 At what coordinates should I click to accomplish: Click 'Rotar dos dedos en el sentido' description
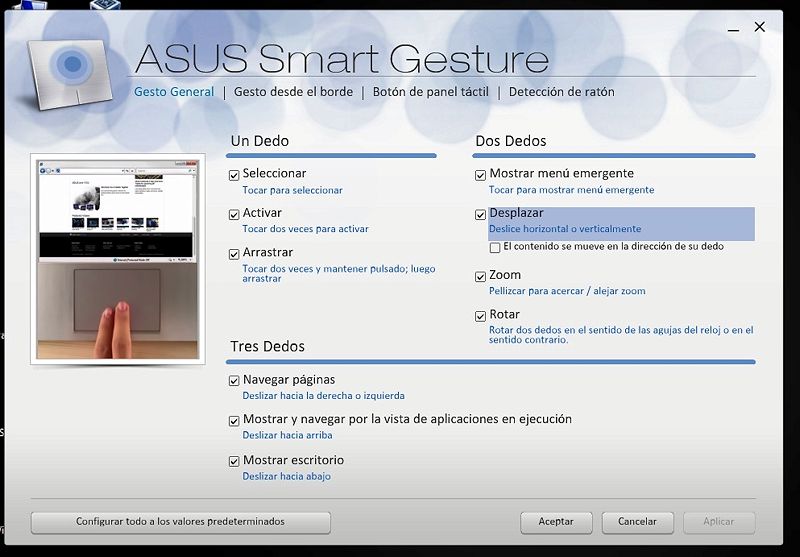coord(621,335)
